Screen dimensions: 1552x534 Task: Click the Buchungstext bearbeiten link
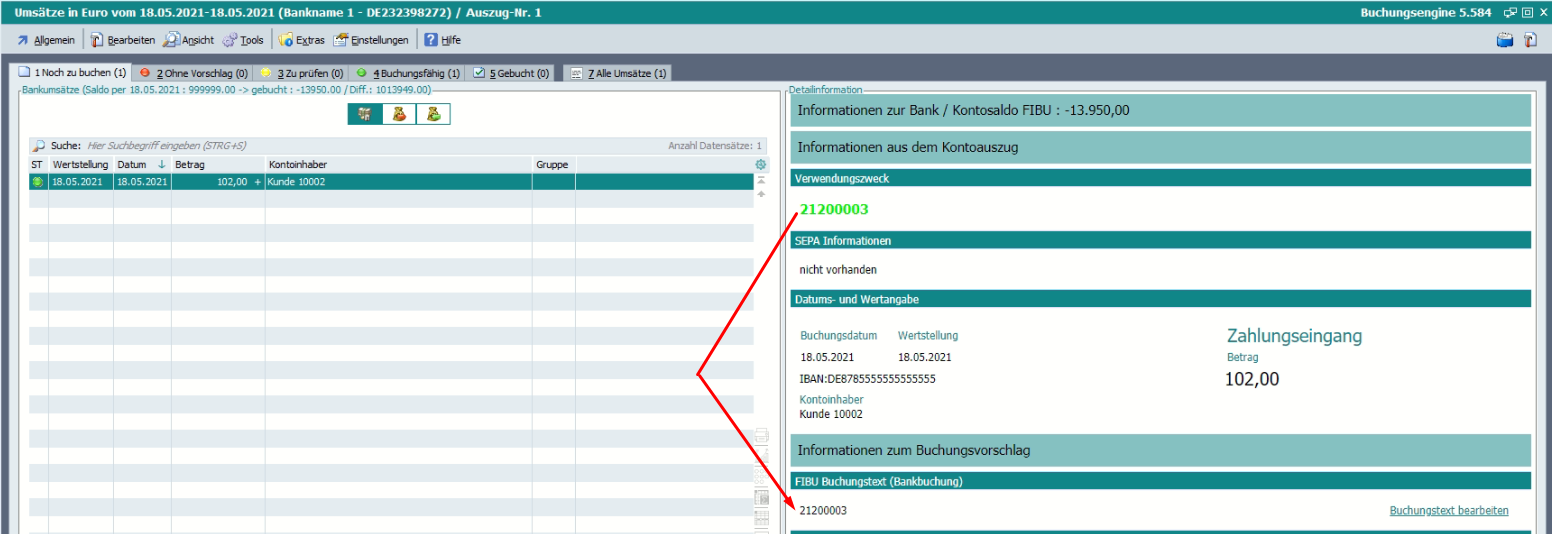point(1449,511)
